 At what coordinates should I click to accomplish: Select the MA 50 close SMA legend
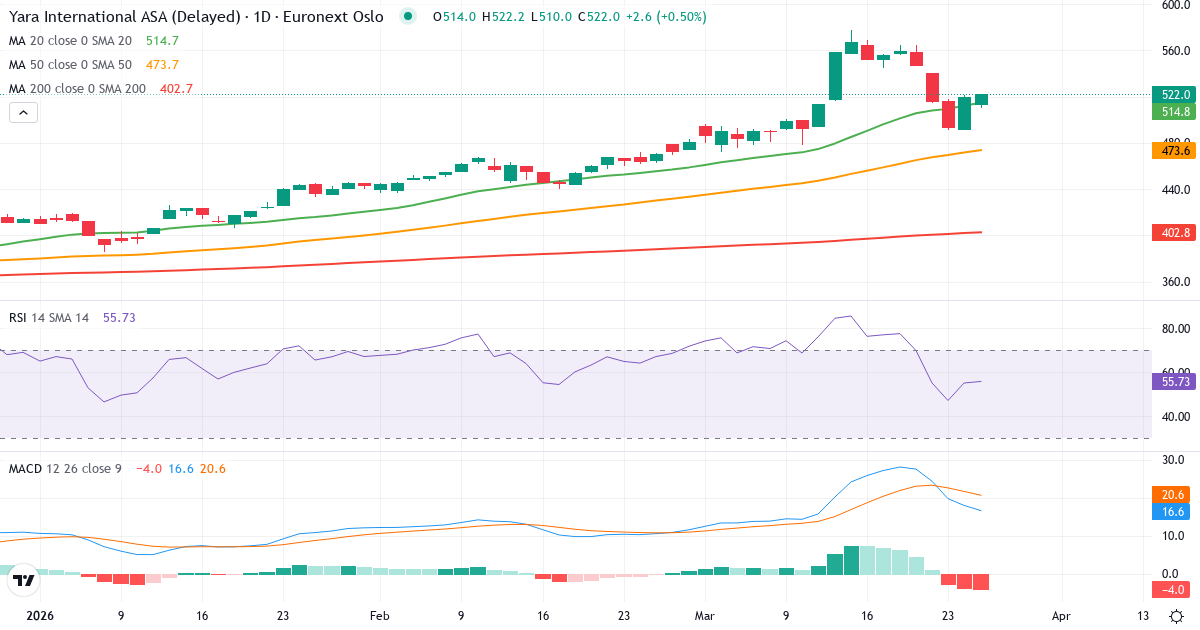point(70,64)
